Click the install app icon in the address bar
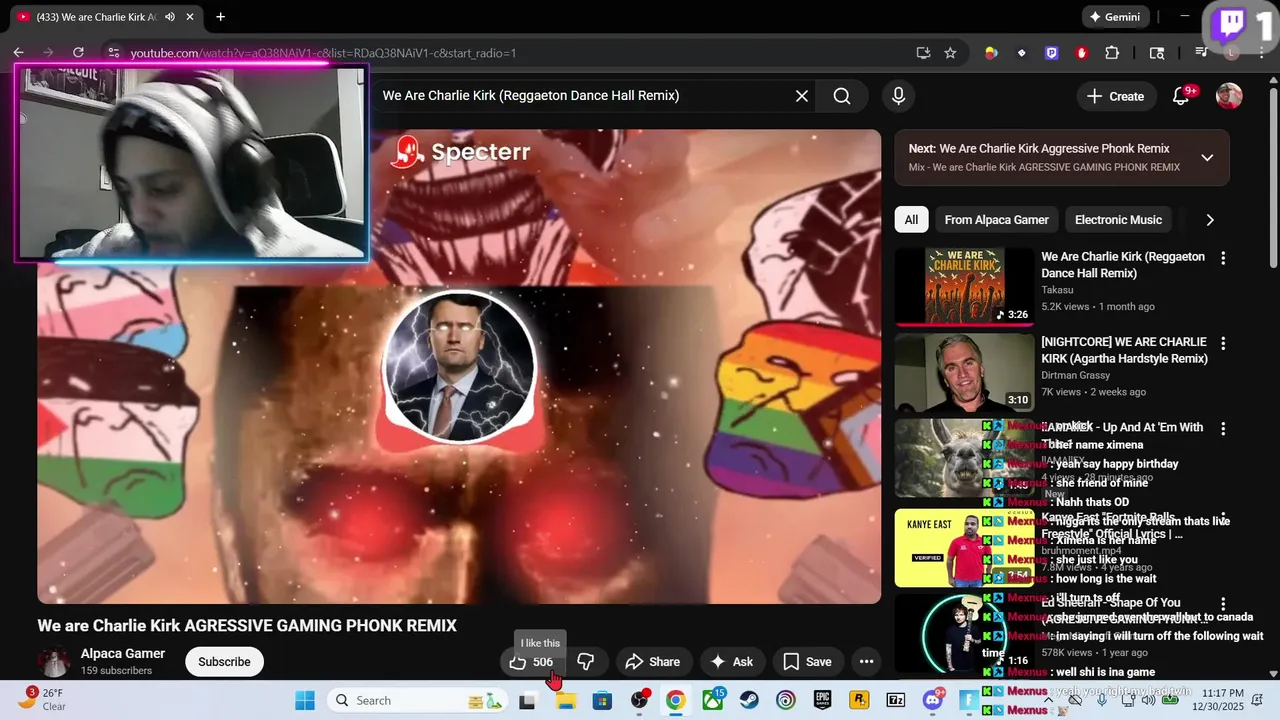The image size is (1280, 720). pyautogui.click(x=923, y=53)
